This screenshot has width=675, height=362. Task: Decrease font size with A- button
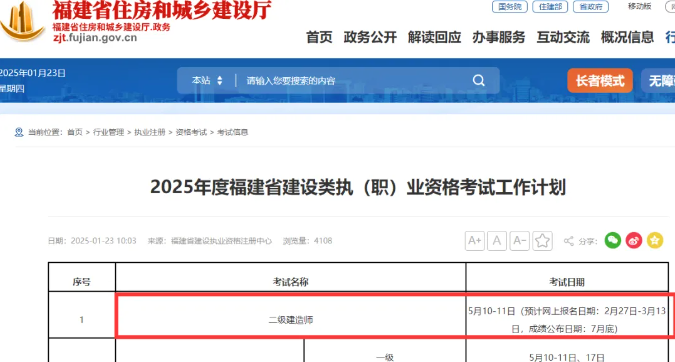[520, 241]
